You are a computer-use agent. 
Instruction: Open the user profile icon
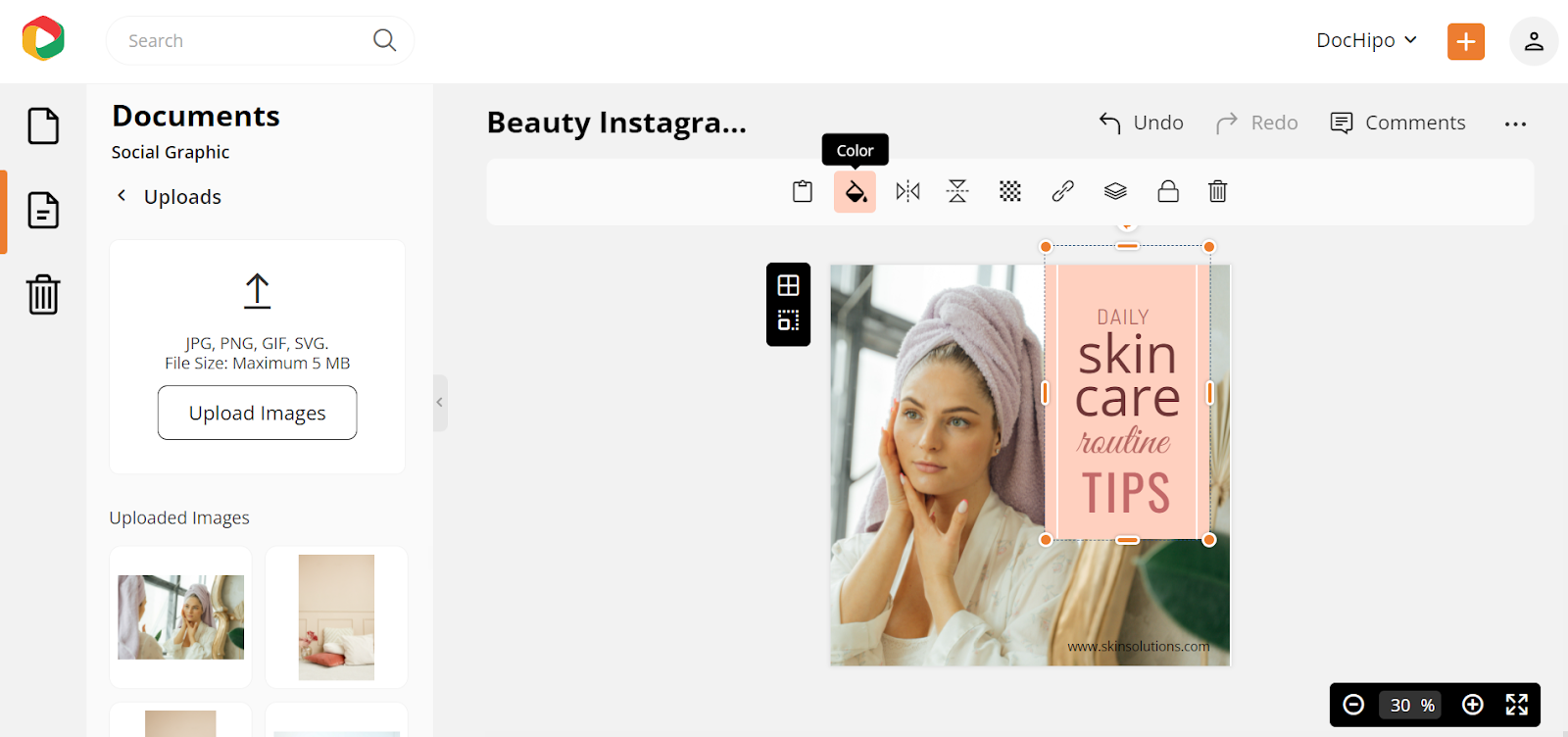(1534, 41)
